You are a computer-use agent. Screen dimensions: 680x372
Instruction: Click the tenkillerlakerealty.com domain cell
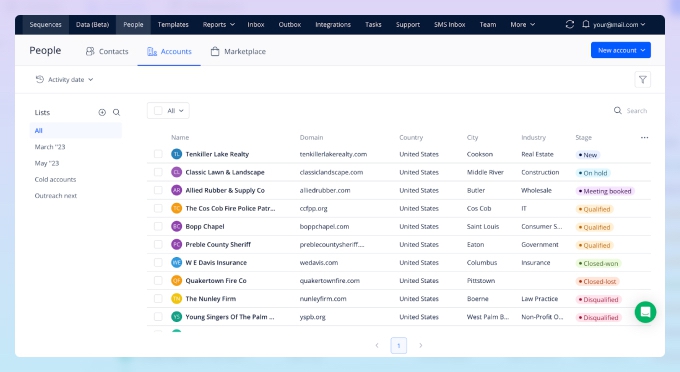(333, 154)
